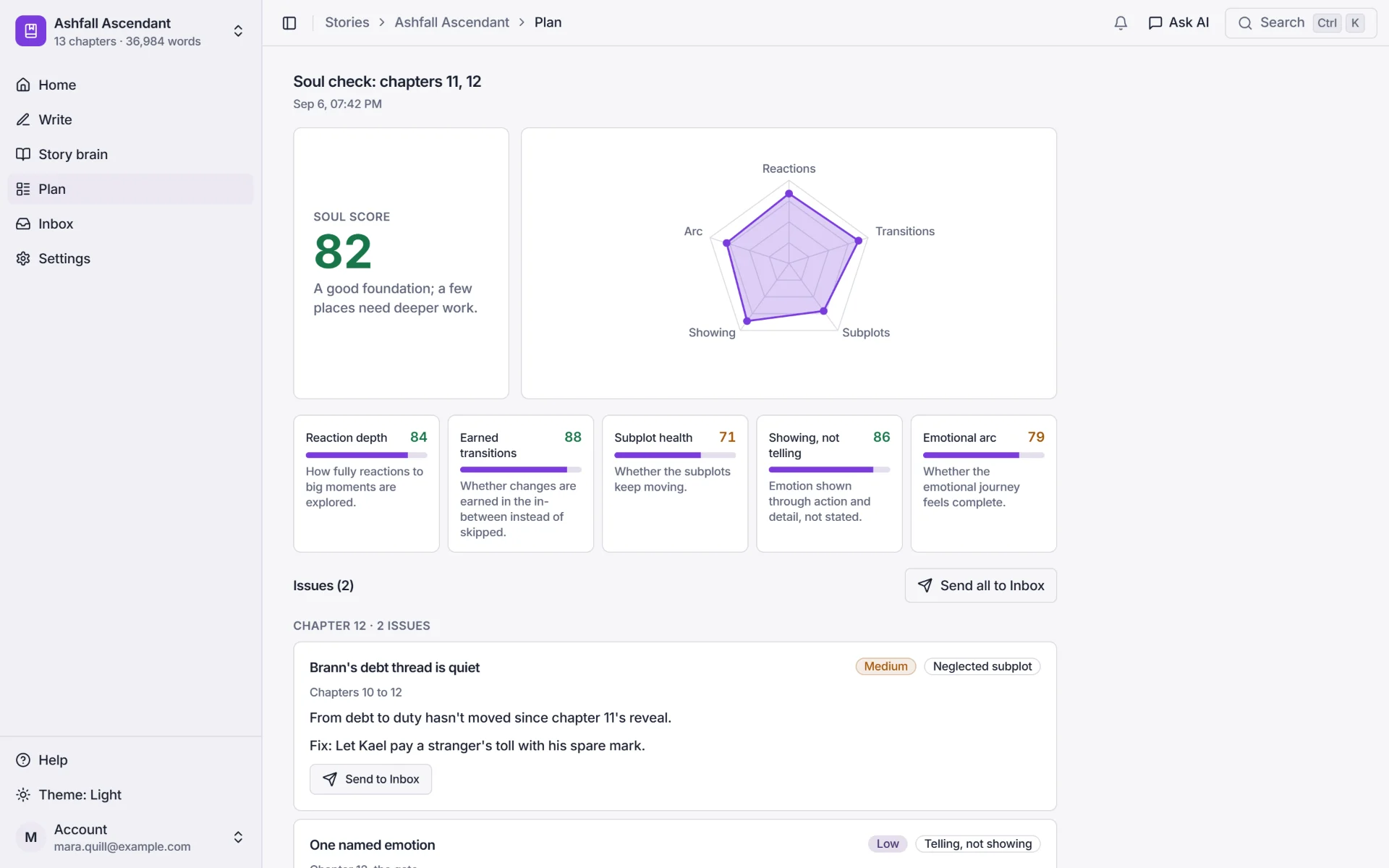This screenshot has height=868, width=1389.
Task: Click the Transitions label on radar chart
Action: (x=905, y=231)
